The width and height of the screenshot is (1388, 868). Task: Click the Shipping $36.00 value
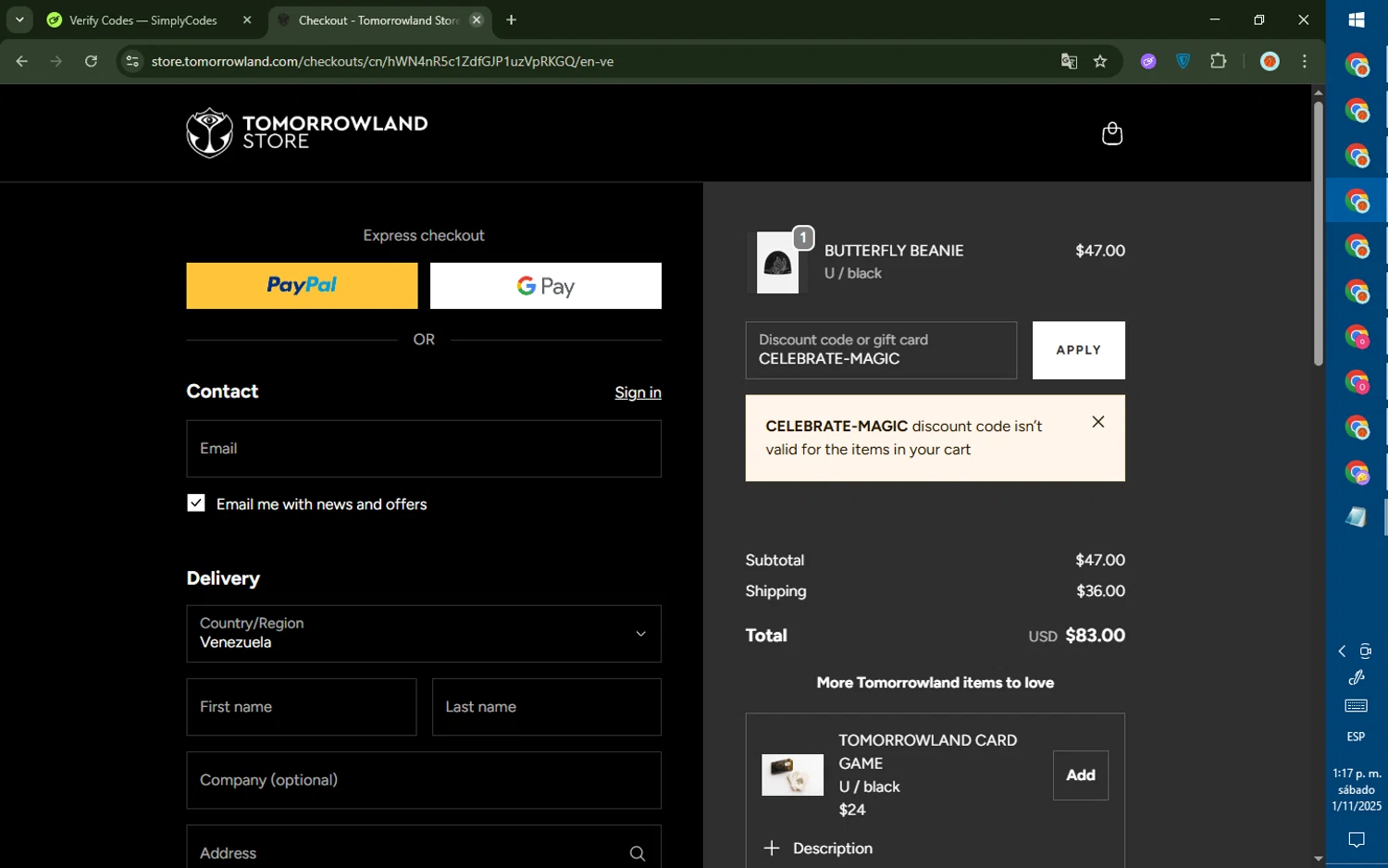click(1100, 591)
